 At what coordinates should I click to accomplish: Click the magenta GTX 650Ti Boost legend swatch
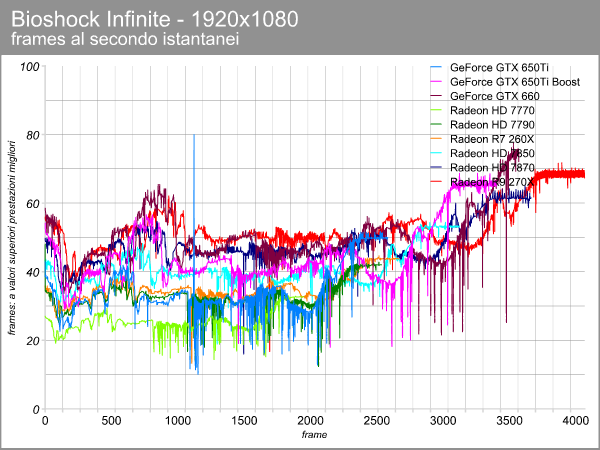click(x=436, y=82)
